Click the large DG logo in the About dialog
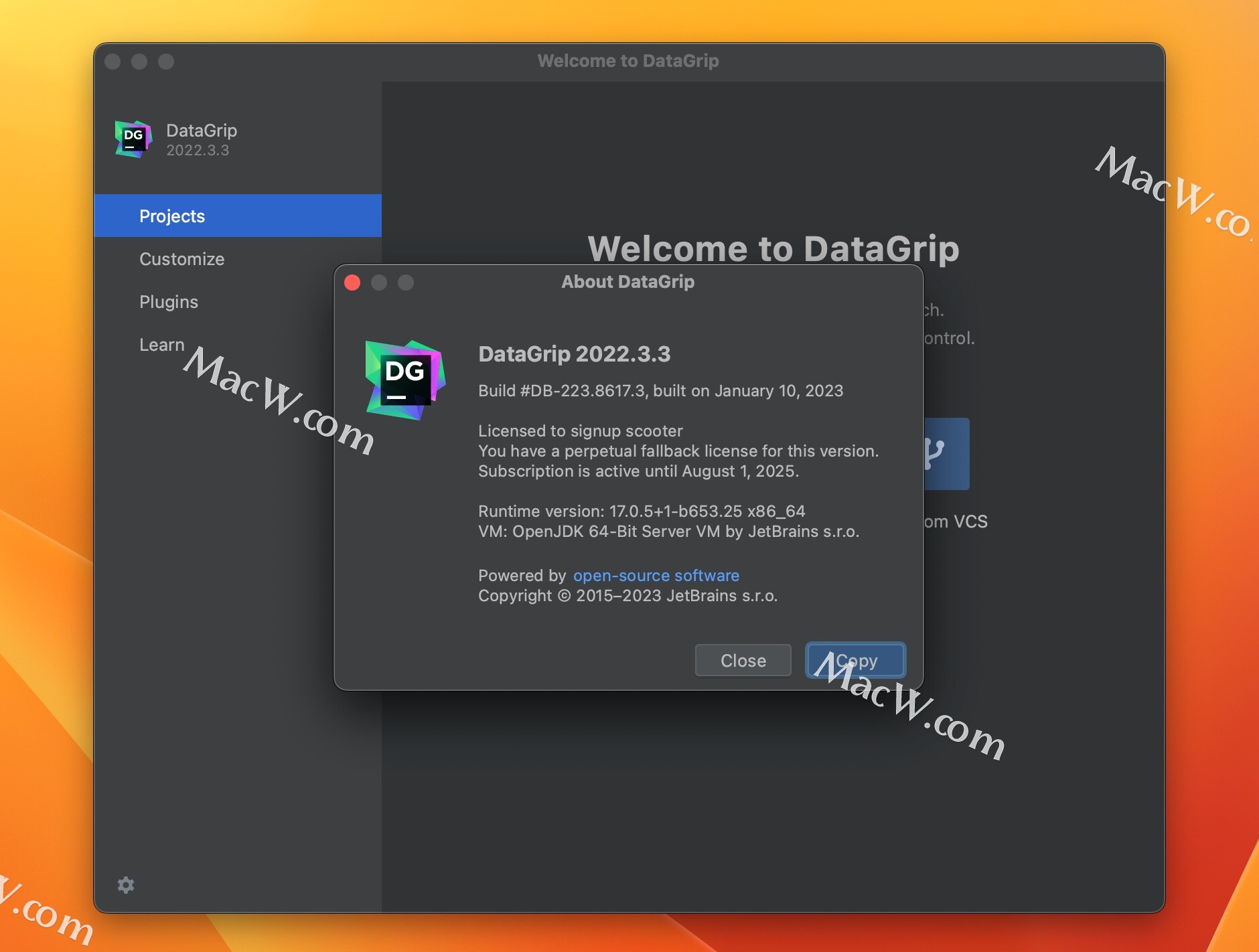 pyautogui.click(x=405, y=380)
